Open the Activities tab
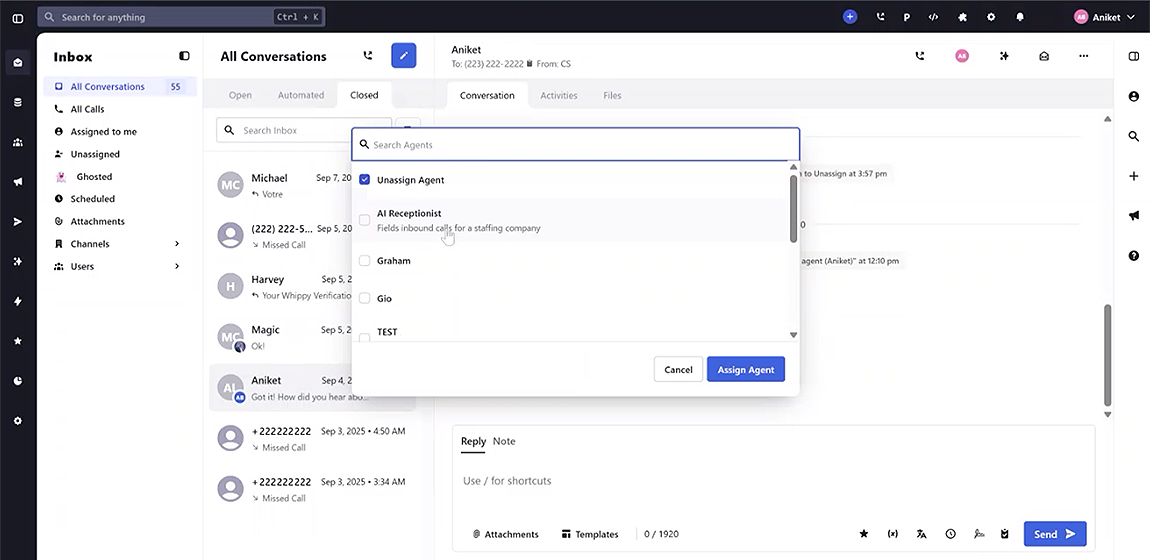 [559, 95]
